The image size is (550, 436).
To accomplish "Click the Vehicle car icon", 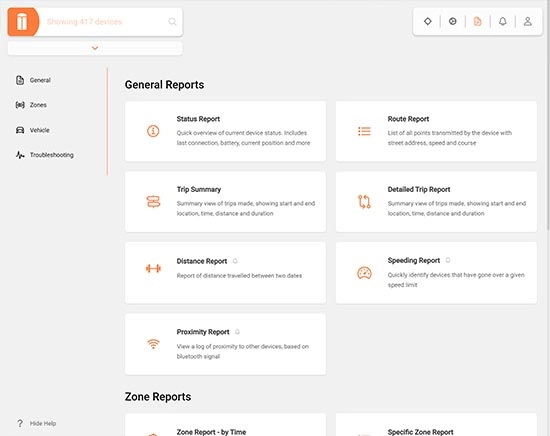I will click(x=20, y=130).
